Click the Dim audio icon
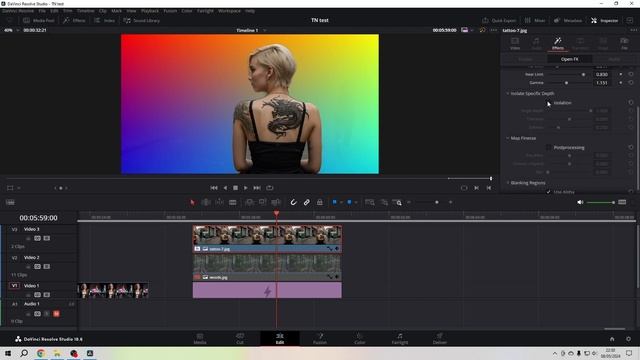The image size is (640, 360). tap(622, 202)
